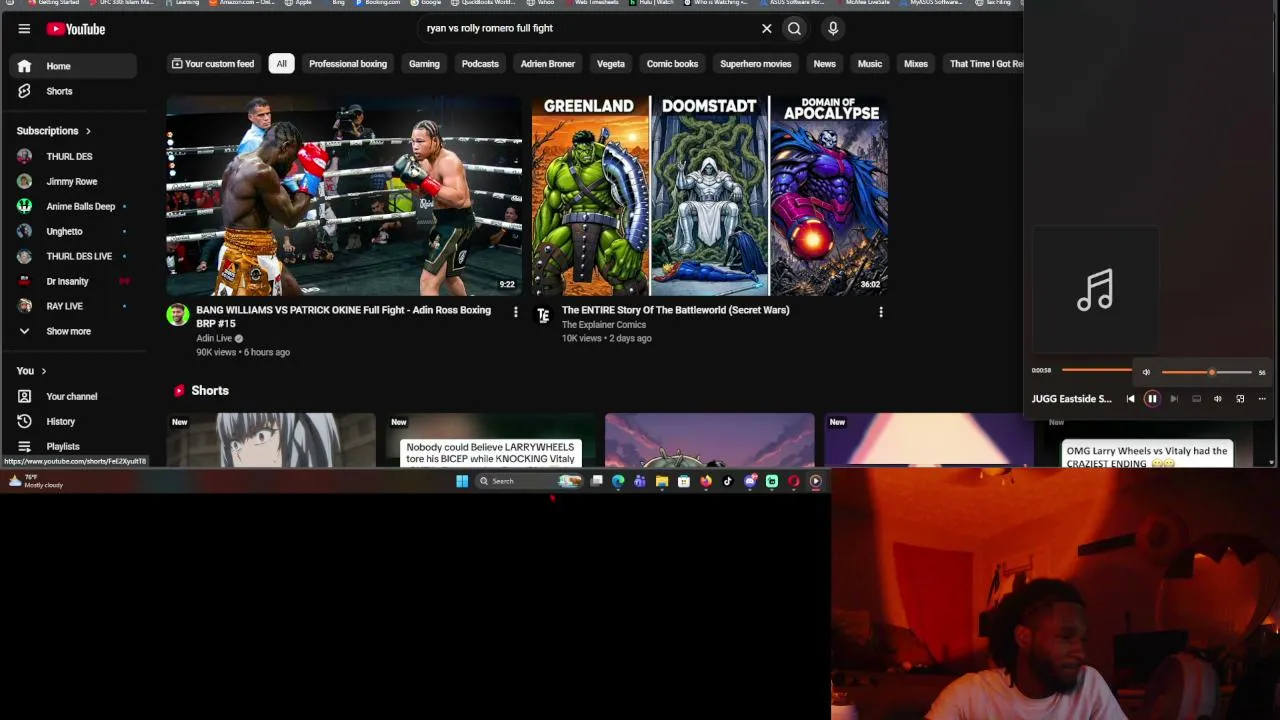Expand the Subscriptions section

54,131
